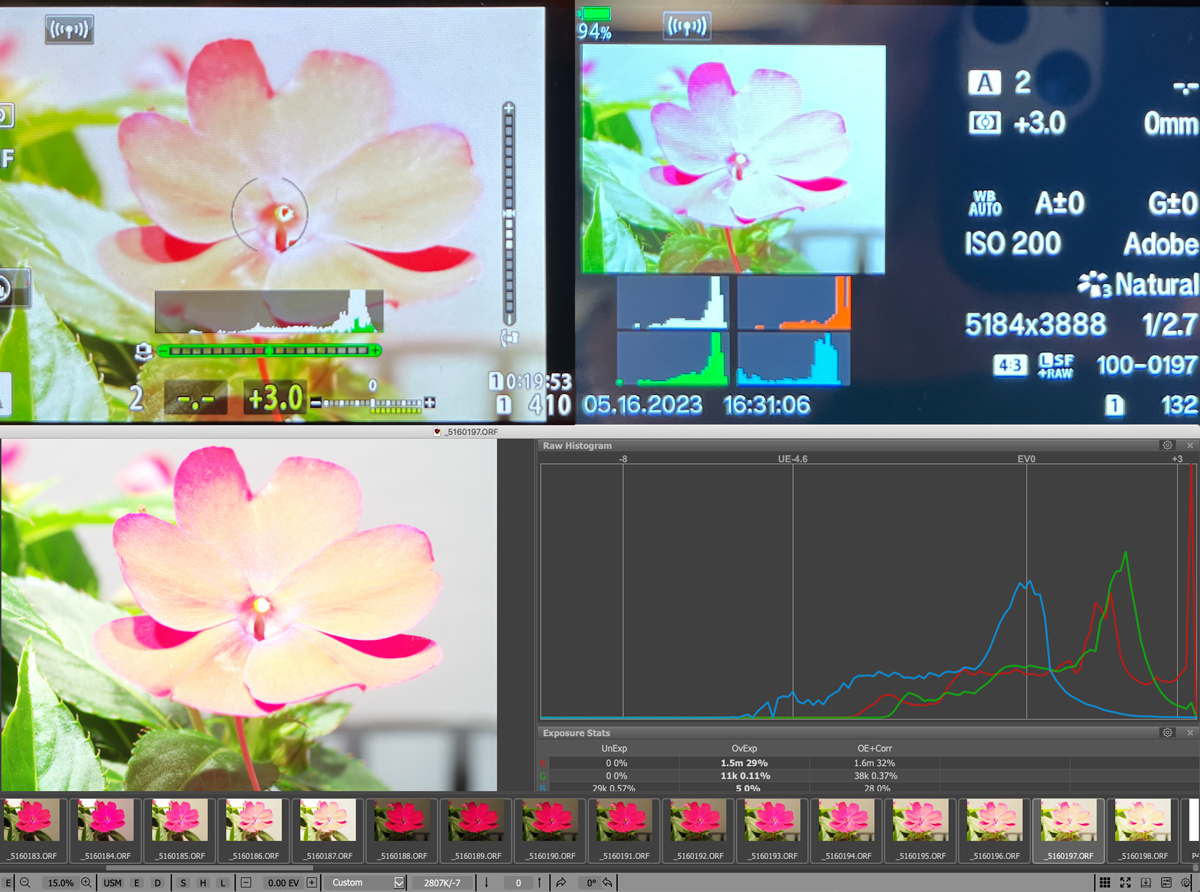Click the zoom out magnifier icon
The image size is (1200, 892).
25,883
